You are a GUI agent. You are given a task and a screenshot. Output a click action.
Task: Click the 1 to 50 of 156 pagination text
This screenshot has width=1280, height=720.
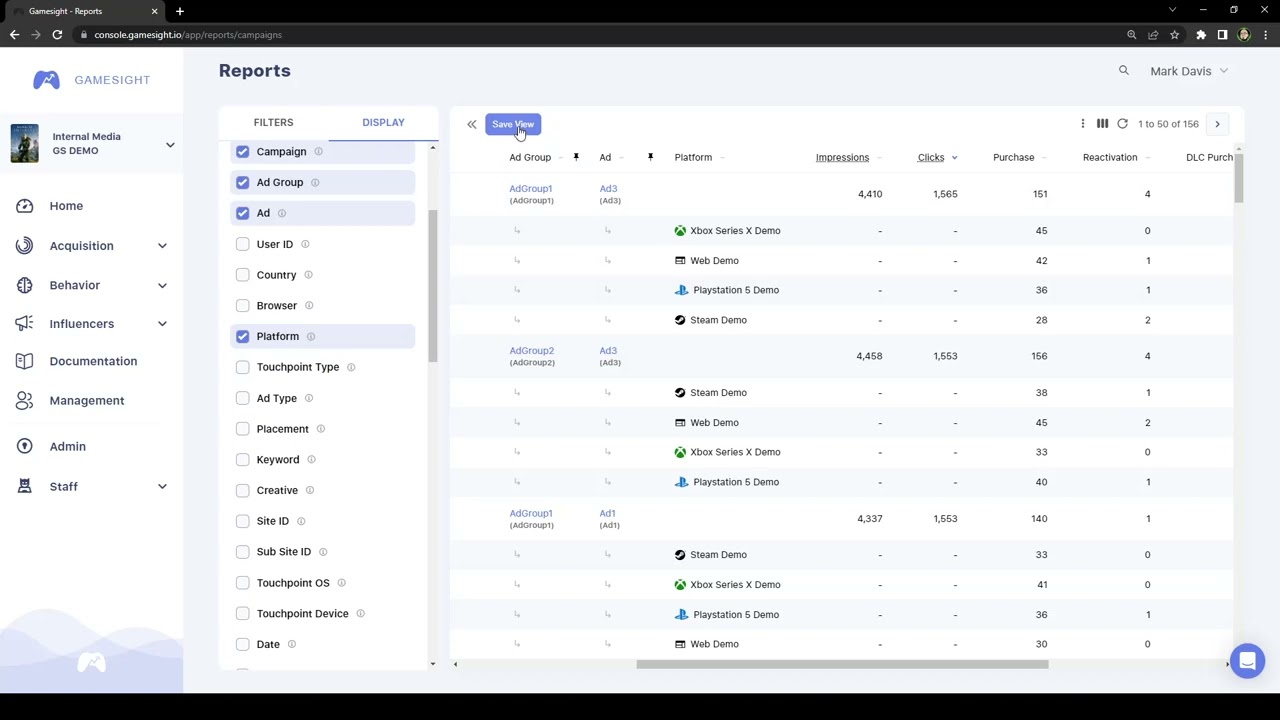tap(1168, 124)
